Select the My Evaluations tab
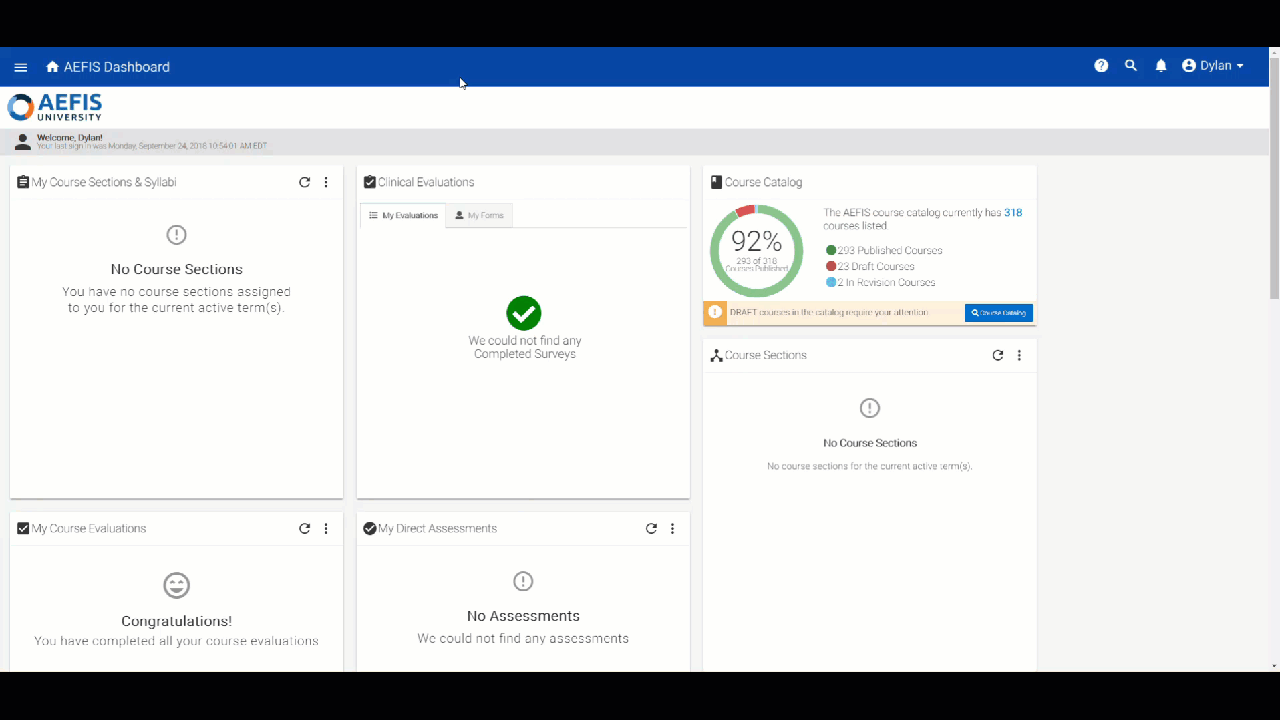The width and height of the screenshot is (1280, 720). (403, 215)
